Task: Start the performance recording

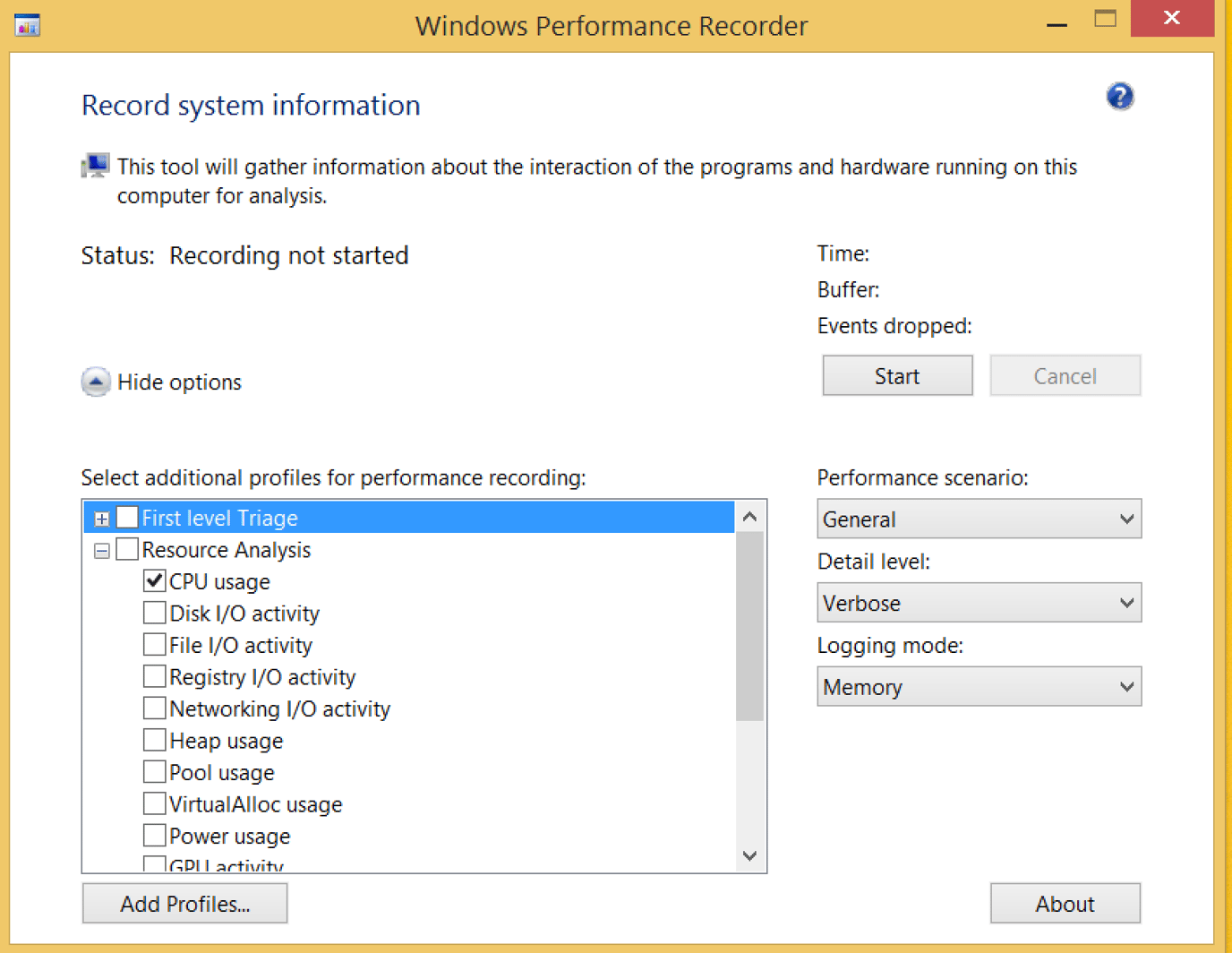Action: (896, 375)
